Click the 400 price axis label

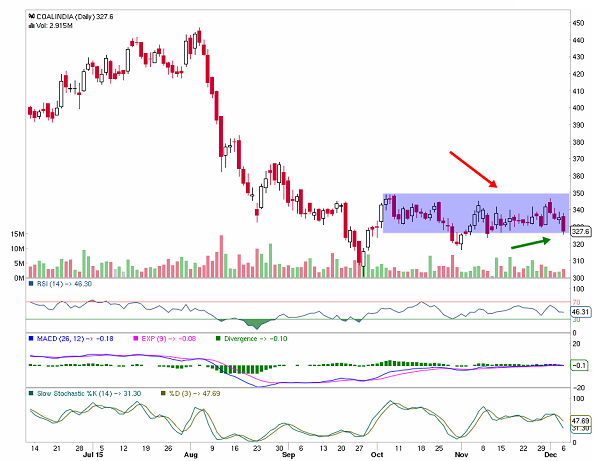coord(578,108)
